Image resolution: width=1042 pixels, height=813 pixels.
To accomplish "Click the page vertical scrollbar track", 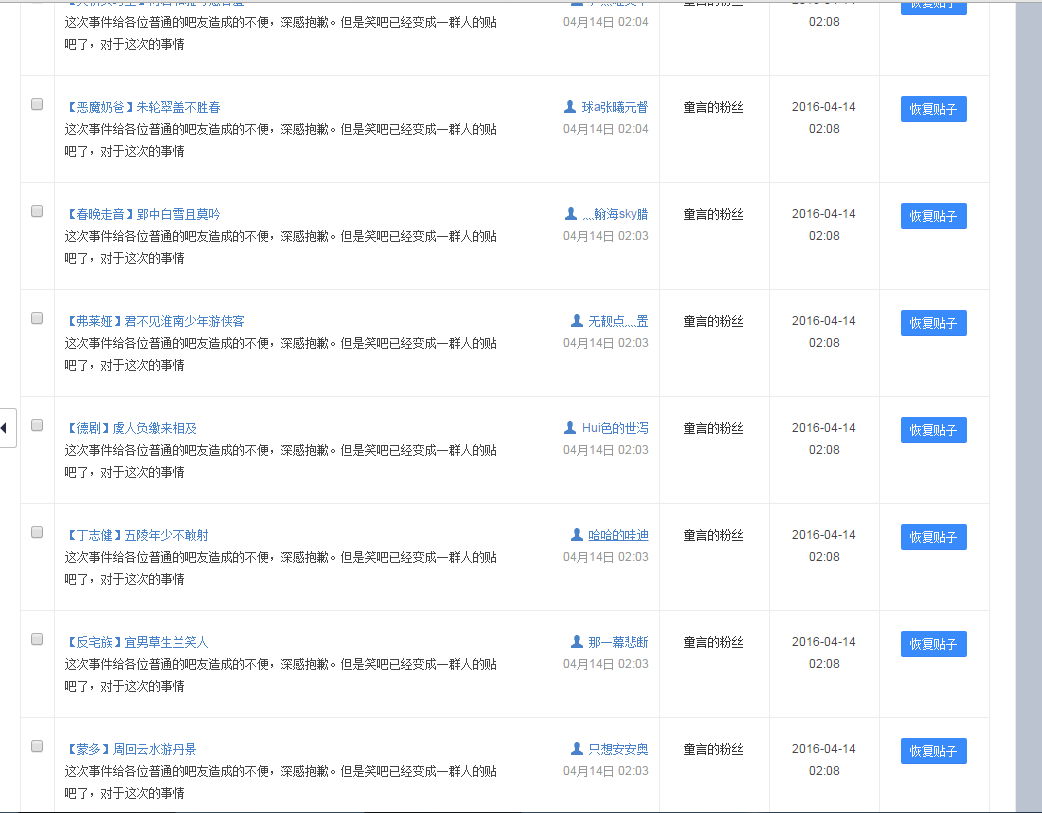I will coord(1029,406).
